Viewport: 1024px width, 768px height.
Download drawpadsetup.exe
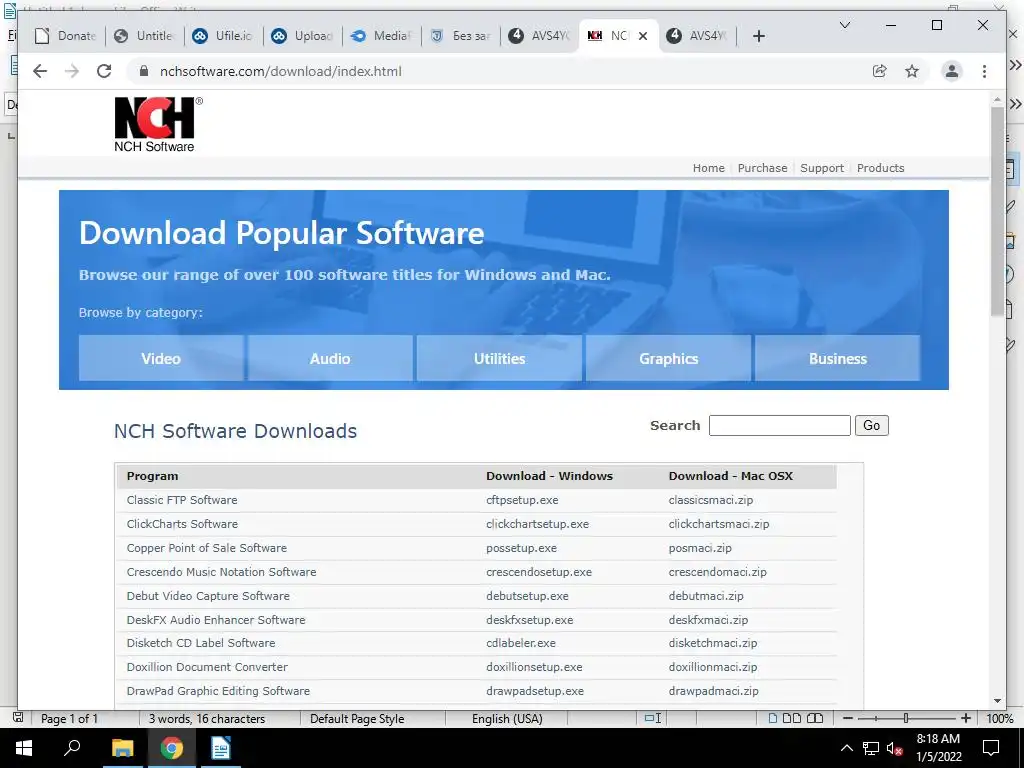tap(535, 691)
